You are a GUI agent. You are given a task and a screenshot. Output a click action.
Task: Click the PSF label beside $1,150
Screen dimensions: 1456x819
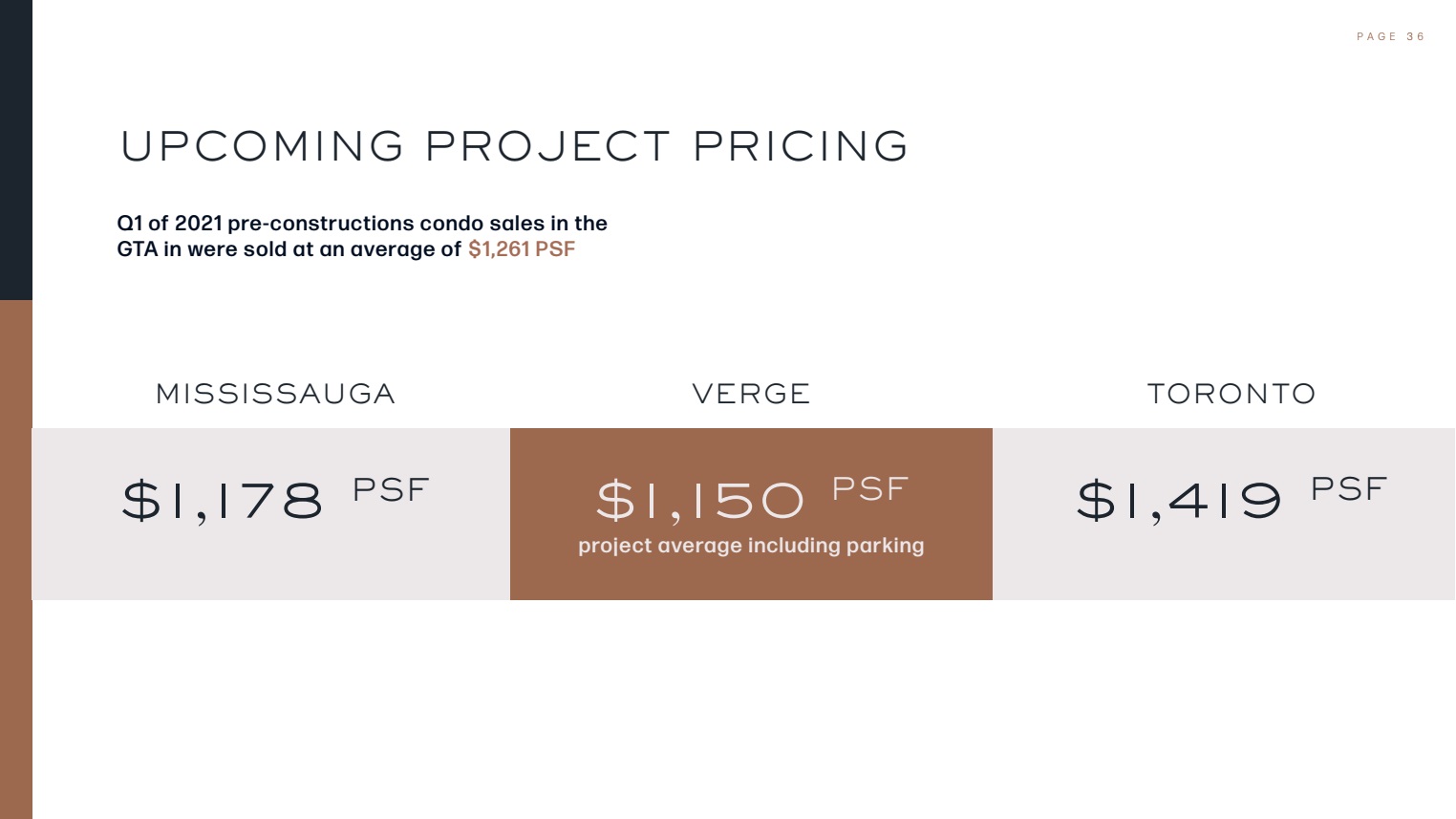(x=869, y=488)
